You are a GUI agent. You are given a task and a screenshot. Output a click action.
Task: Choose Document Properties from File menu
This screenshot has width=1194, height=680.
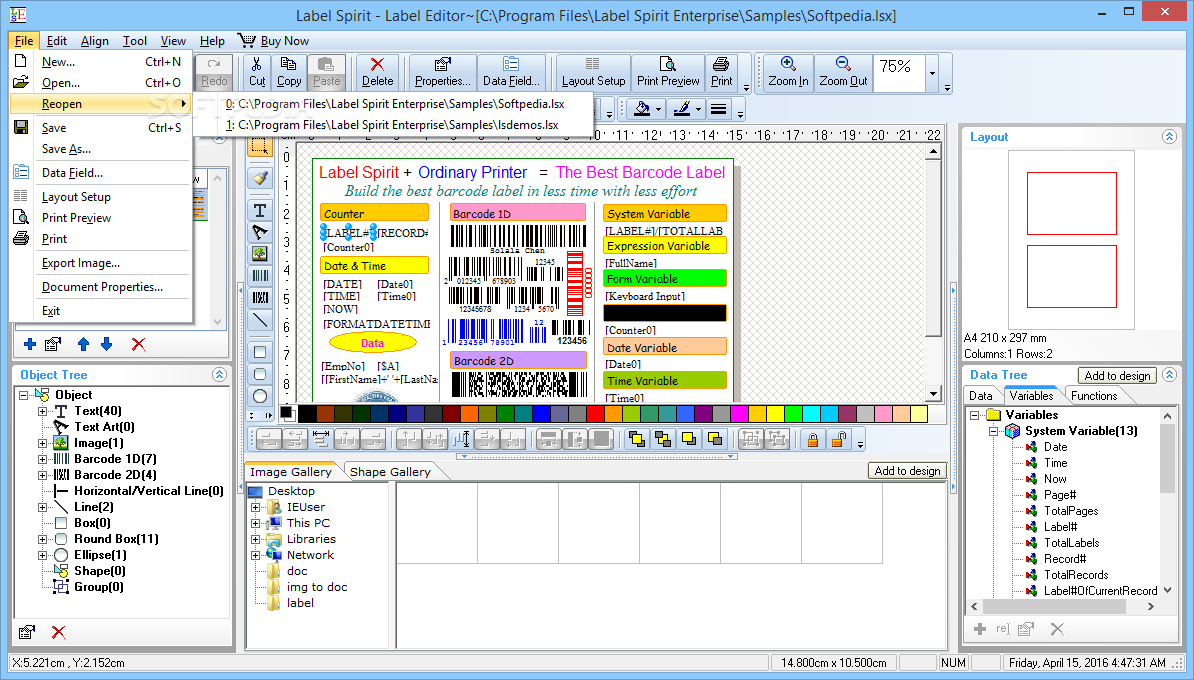tap(100, 287)
